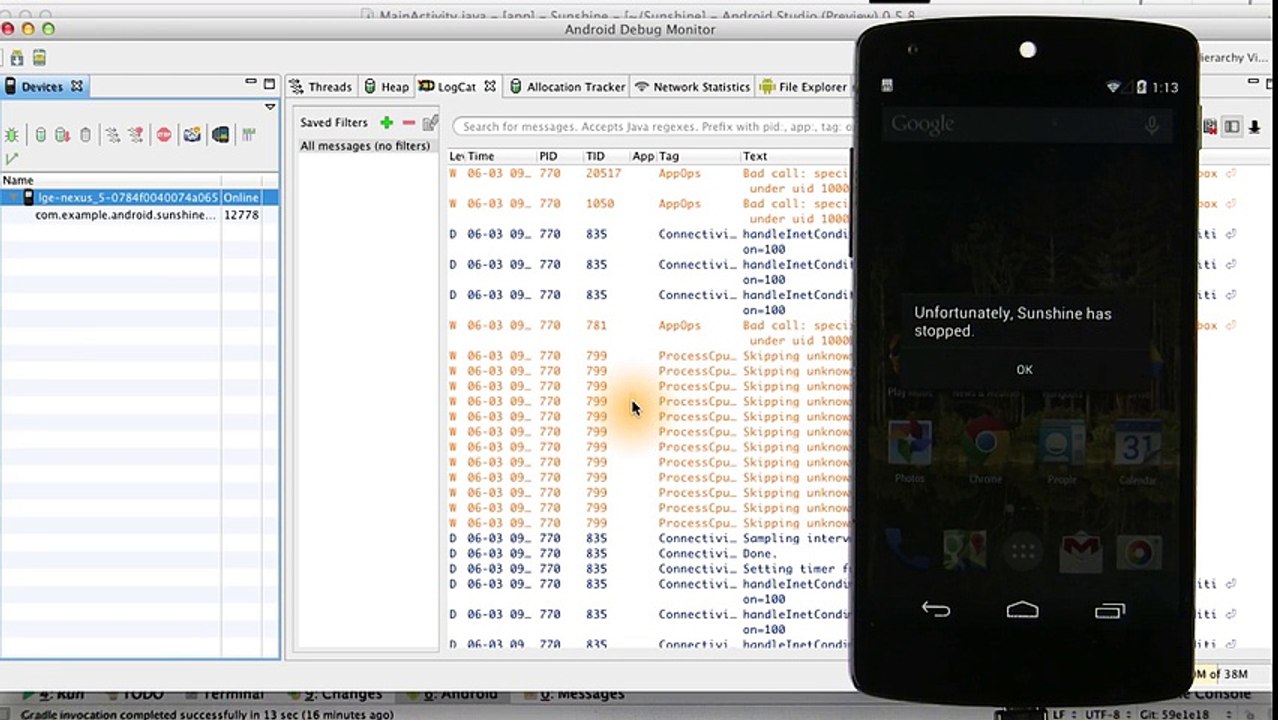The image size is (1278, 720).
Task: Click the Screen Capture camera icon
Action: pyautogui.click(x=192, y=135)
